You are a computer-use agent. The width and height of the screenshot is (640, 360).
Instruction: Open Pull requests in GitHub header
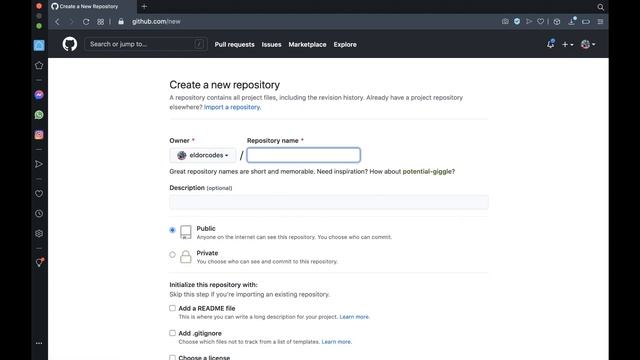tap(234, 44)
